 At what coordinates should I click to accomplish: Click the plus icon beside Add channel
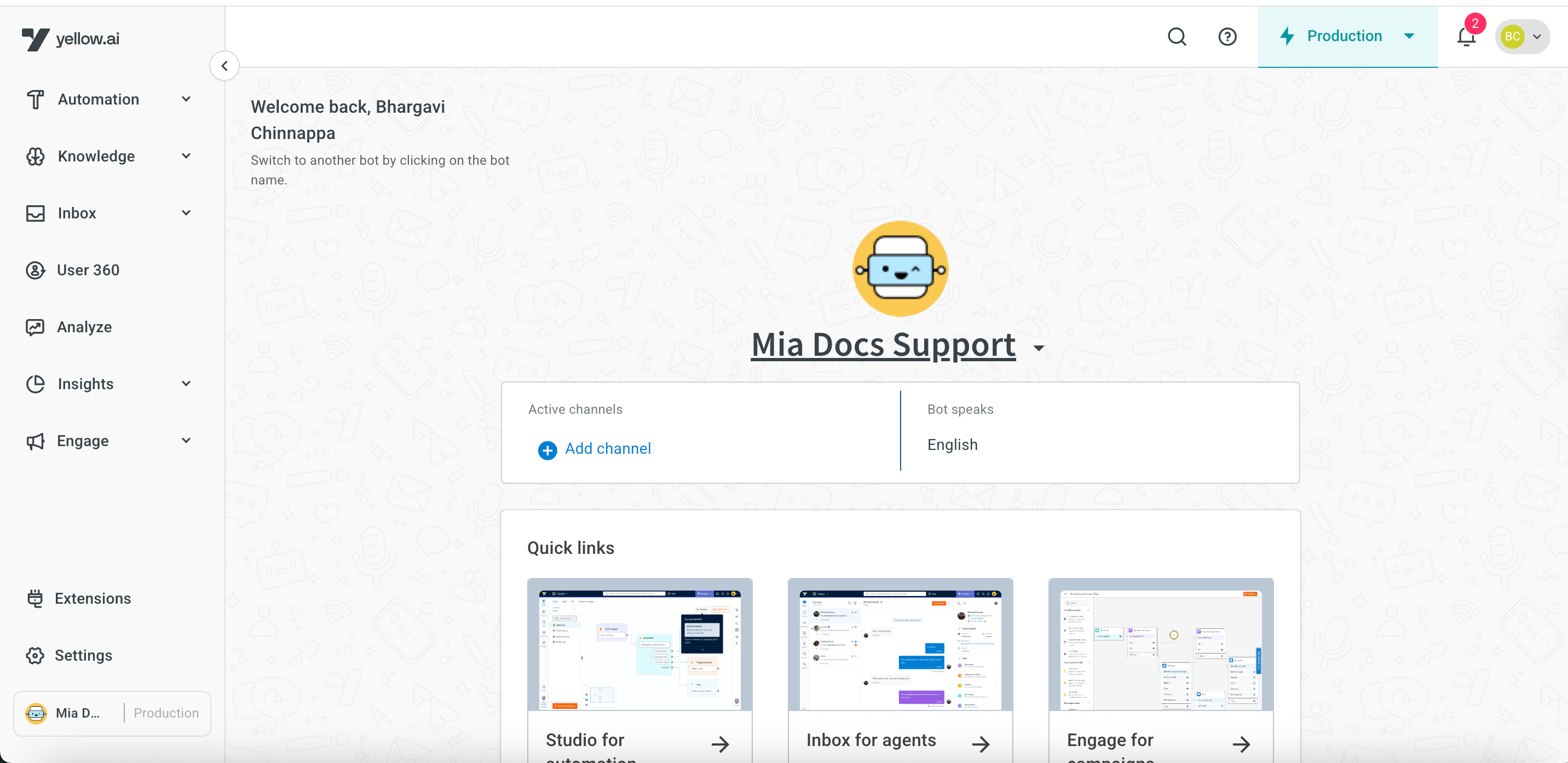(x=547, y=450)
